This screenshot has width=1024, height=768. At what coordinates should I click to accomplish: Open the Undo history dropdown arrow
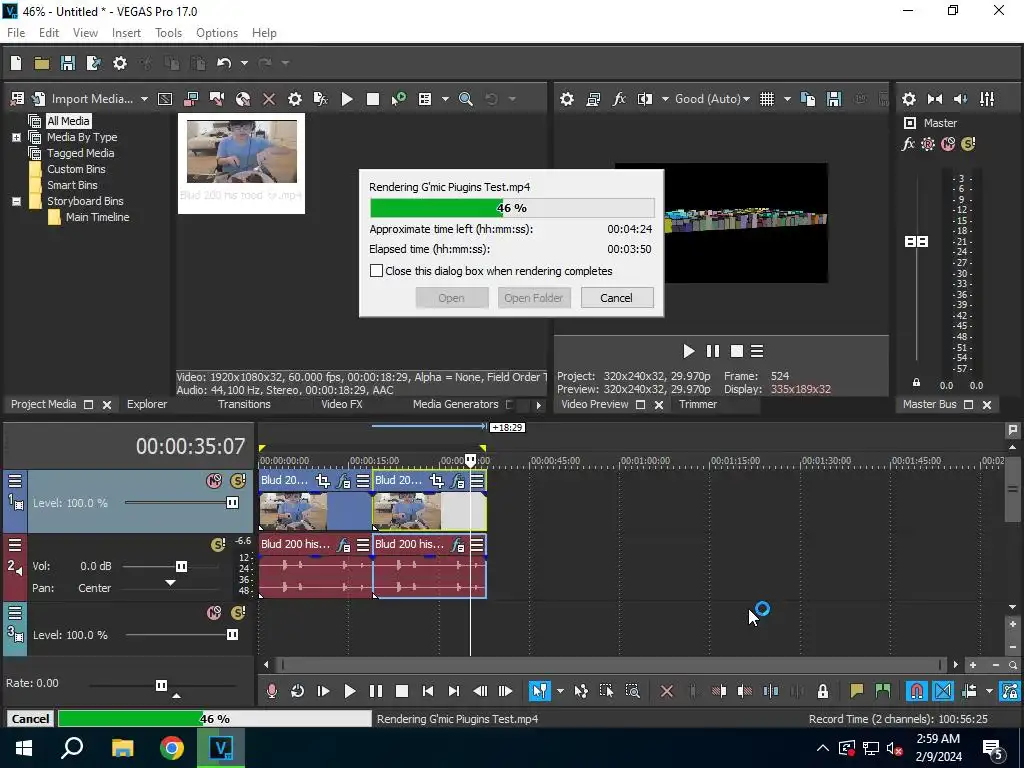tap(244, 63)
